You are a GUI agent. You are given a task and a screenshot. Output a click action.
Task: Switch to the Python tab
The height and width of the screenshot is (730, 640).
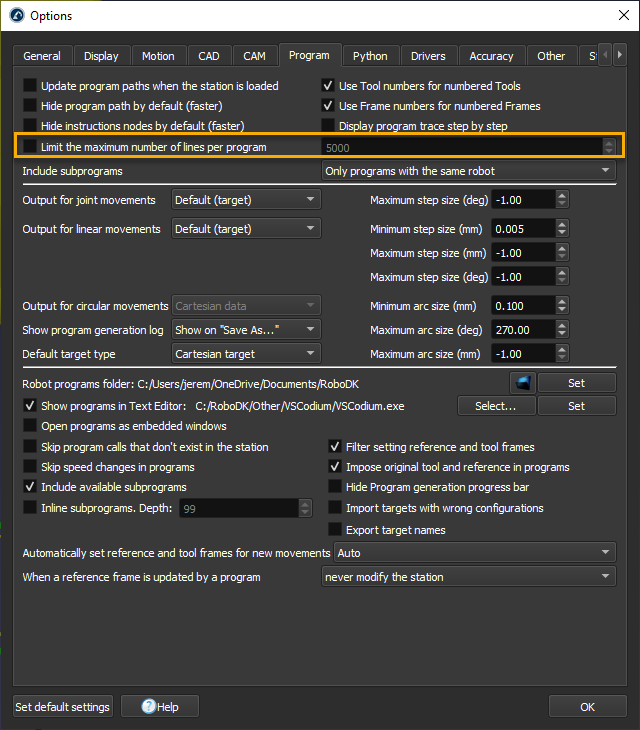370,56
